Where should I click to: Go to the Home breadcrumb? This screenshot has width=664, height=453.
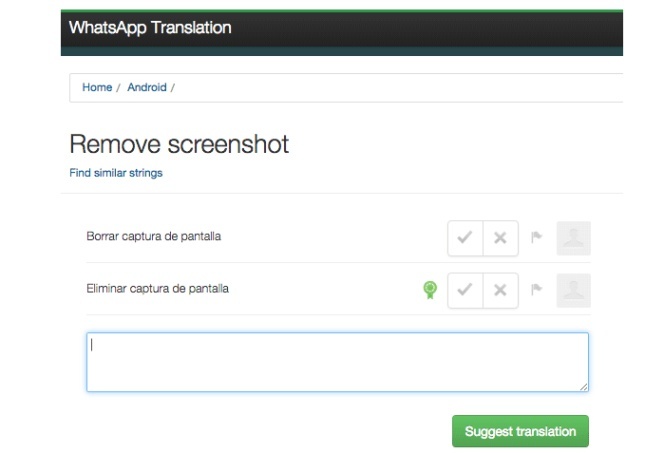point(97,88)
